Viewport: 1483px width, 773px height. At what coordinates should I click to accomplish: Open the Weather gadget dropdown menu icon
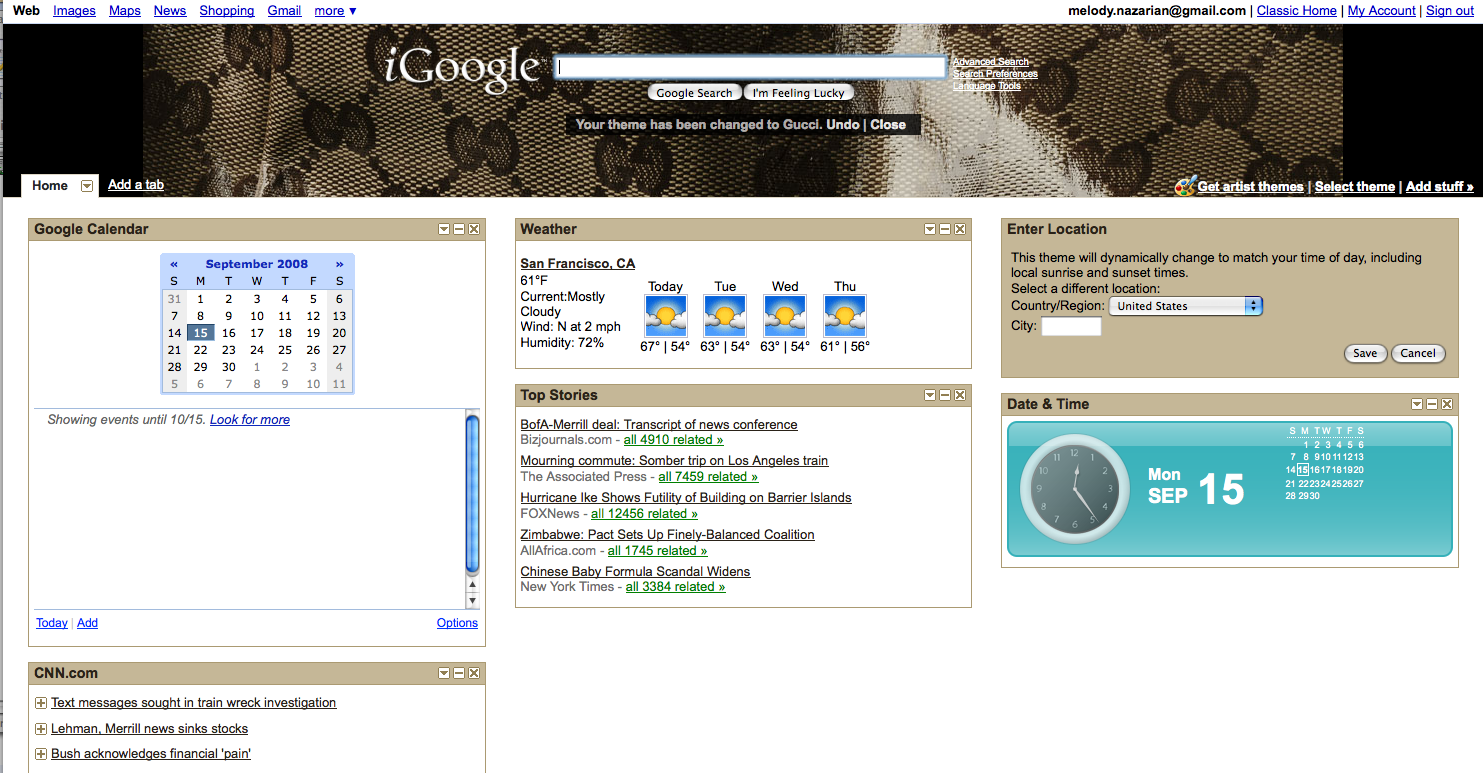coord(930,229)
